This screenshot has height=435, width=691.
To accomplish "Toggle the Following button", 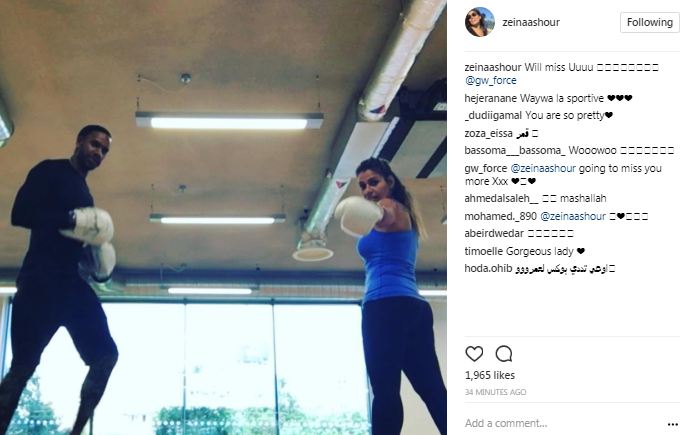I will [650, 22].
